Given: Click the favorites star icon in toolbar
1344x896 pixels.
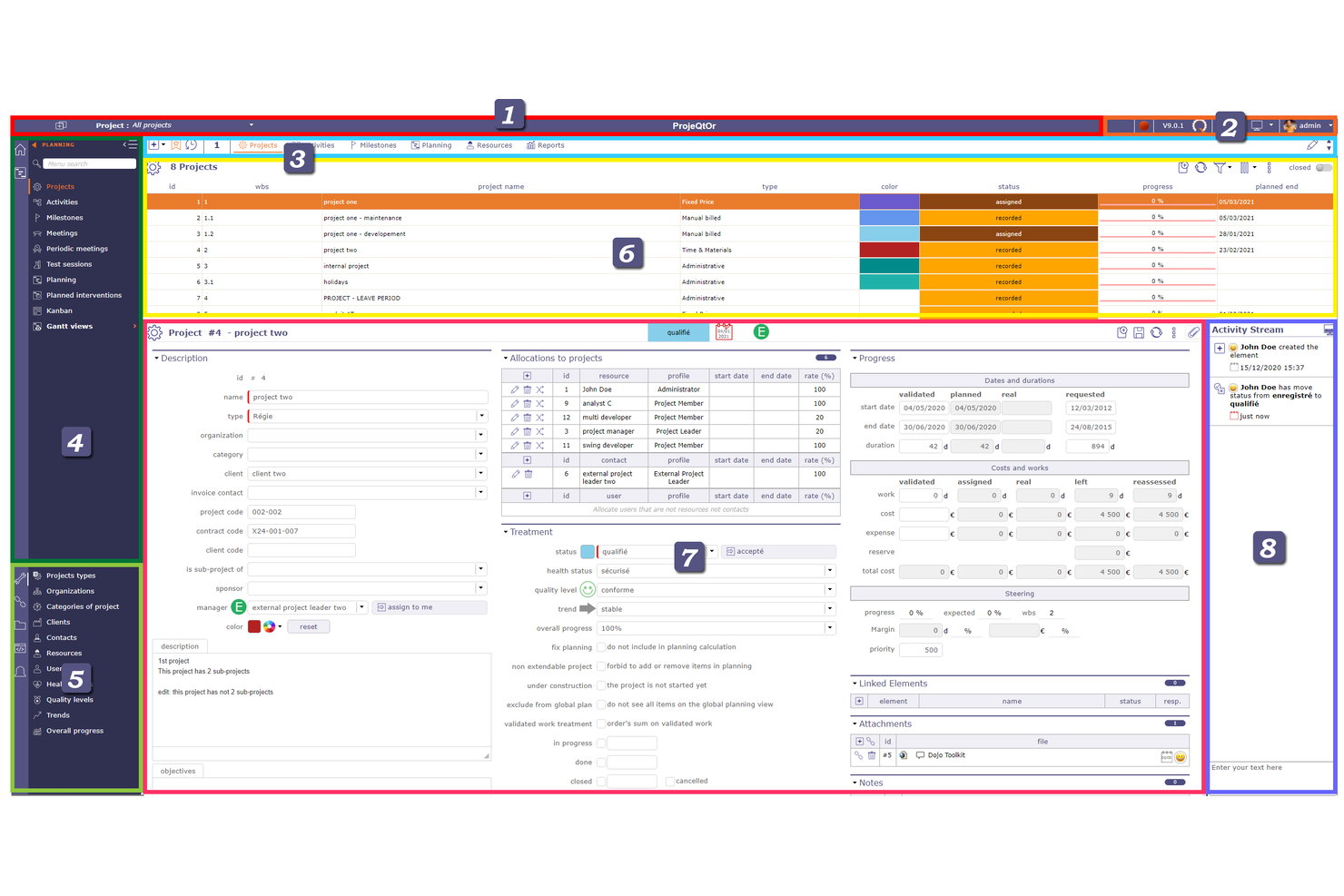Looking at the screenshot, I should tap(176, 145).
